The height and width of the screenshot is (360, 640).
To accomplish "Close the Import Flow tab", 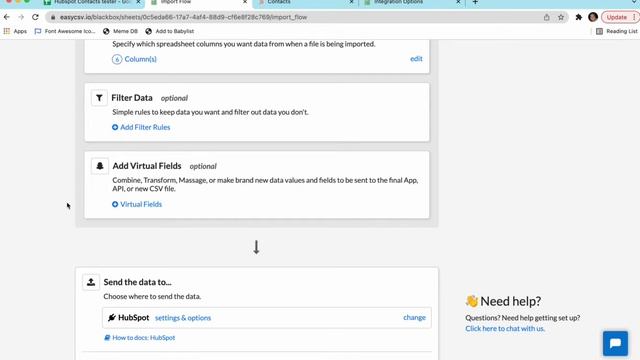I will click(245, 2).
